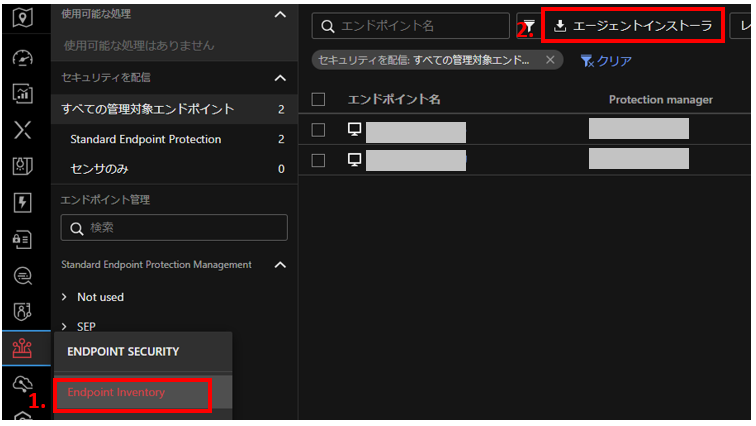
Task: Open the speedometer dashboard icon in sidebar
Action: click(22, 58)
